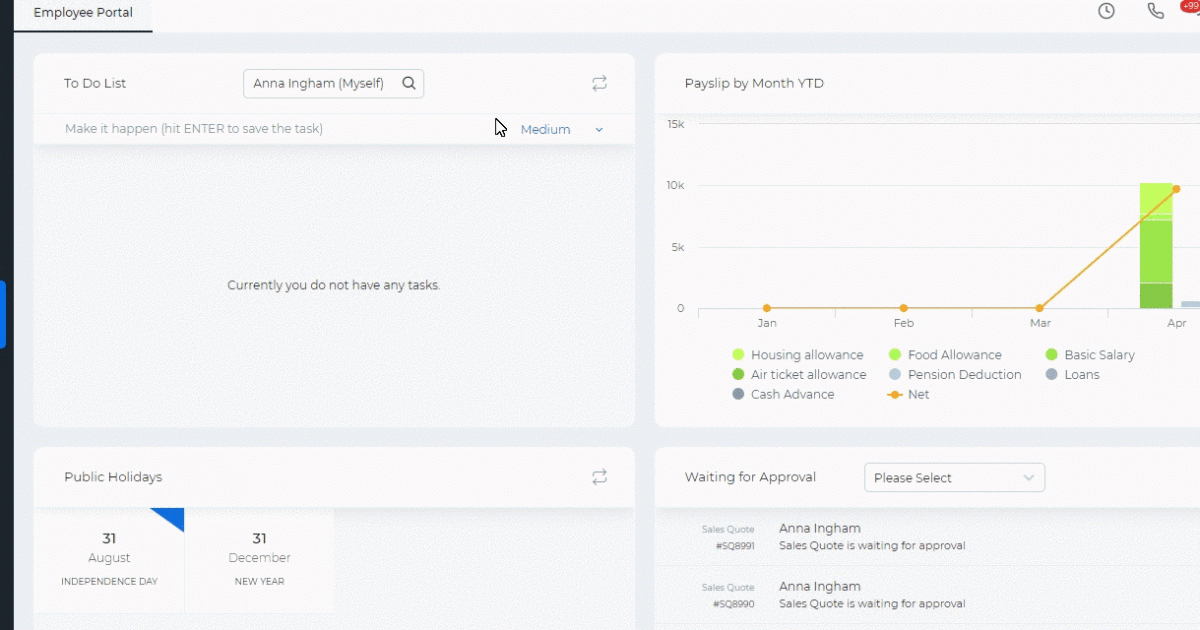Click the To Do List heading
Screen dimensions: 1200x630
[95, 84]
